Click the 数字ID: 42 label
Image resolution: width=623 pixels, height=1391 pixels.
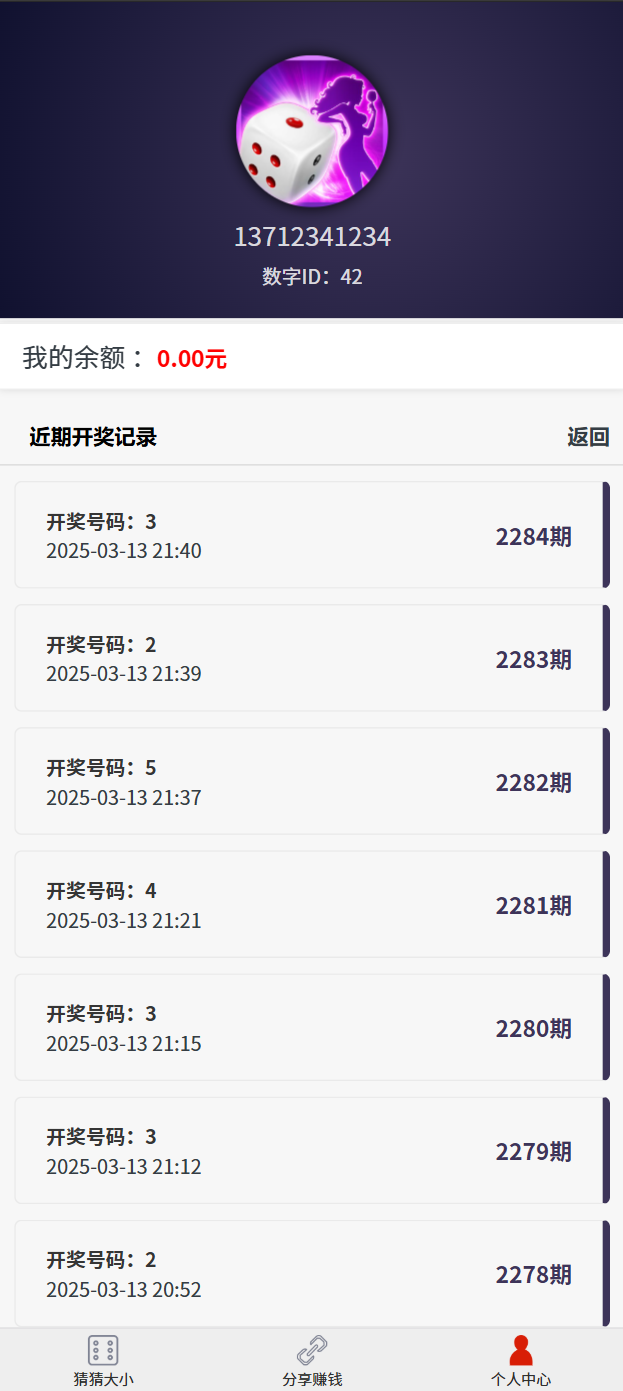(x=312, y=277)
